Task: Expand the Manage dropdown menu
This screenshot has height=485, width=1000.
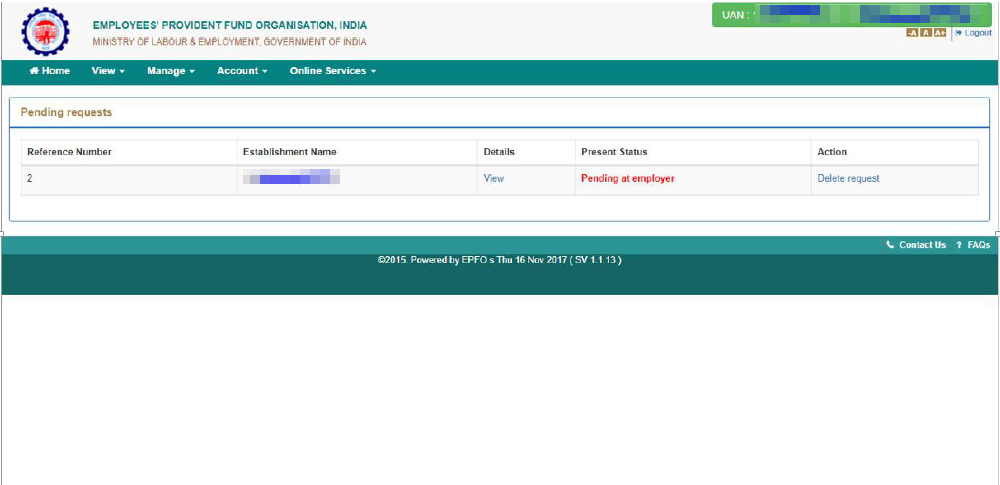Action: coord(170,71)
